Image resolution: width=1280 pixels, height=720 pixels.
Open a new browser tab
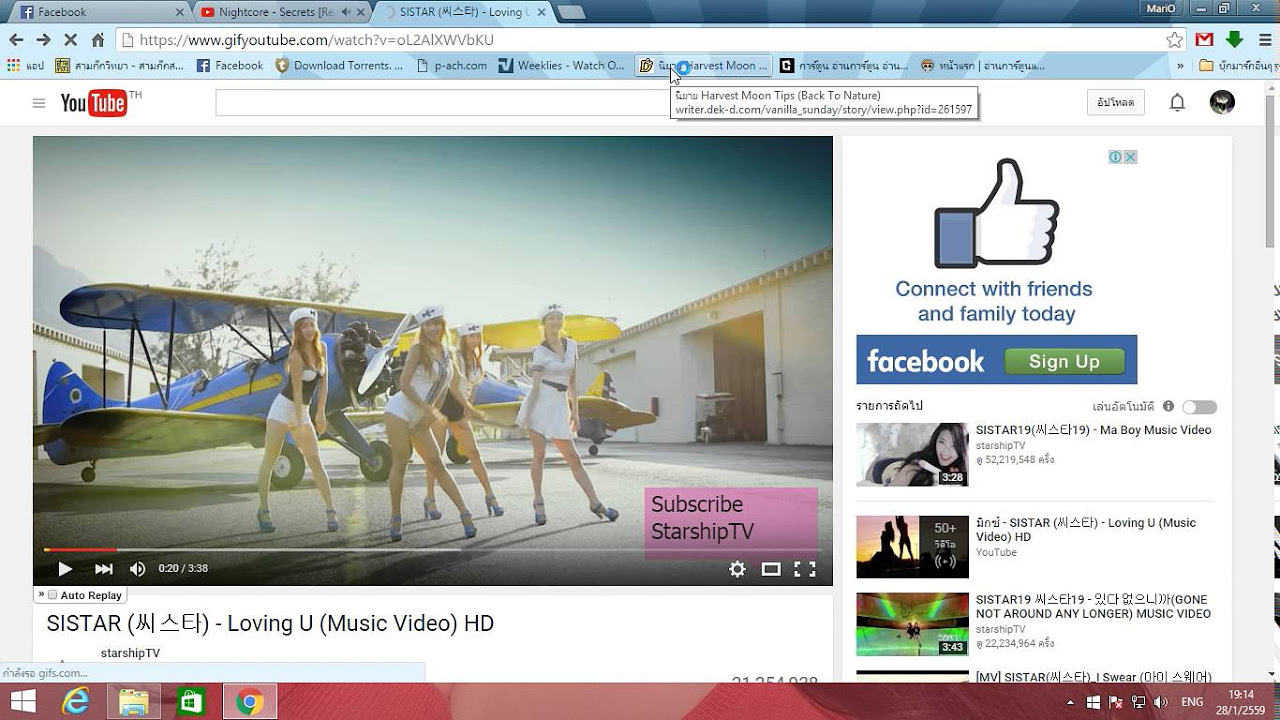(x=572, y=13)
